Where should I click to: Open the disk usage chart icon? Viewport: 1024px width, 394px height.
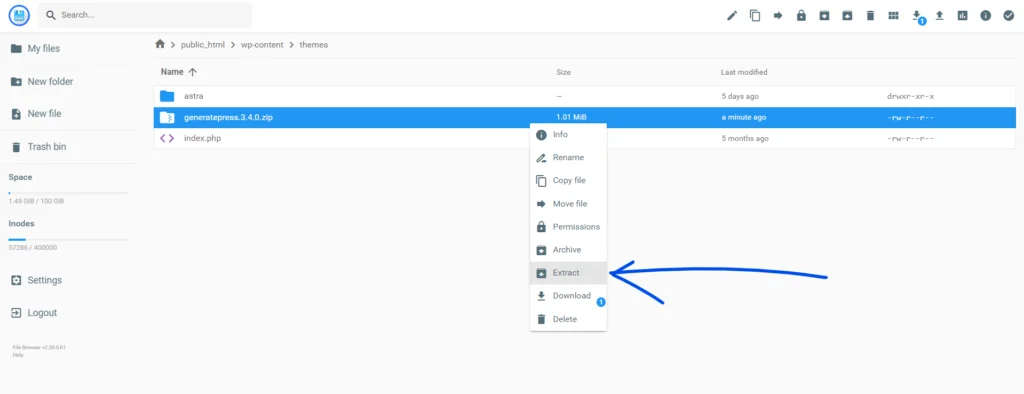(963, 16)
